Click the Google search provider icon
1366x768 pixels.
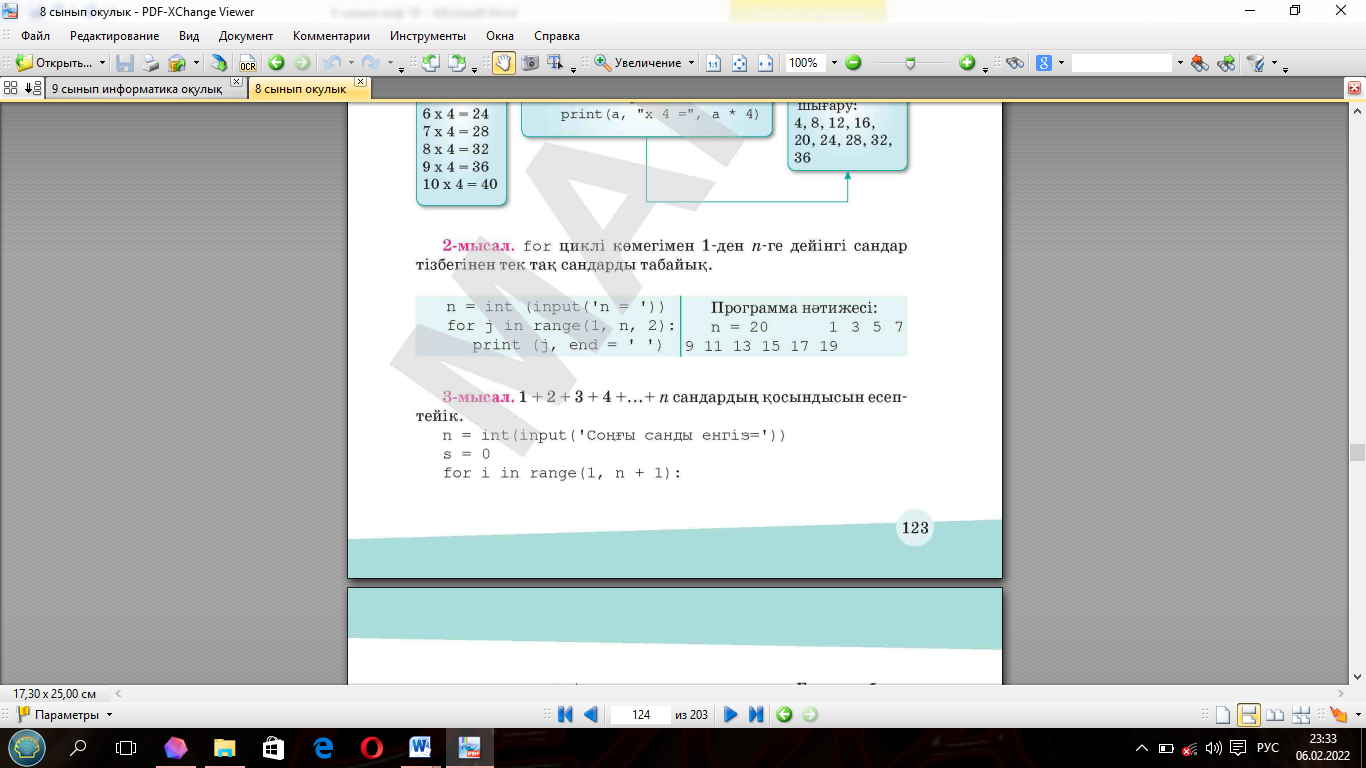coord(1044,63)
